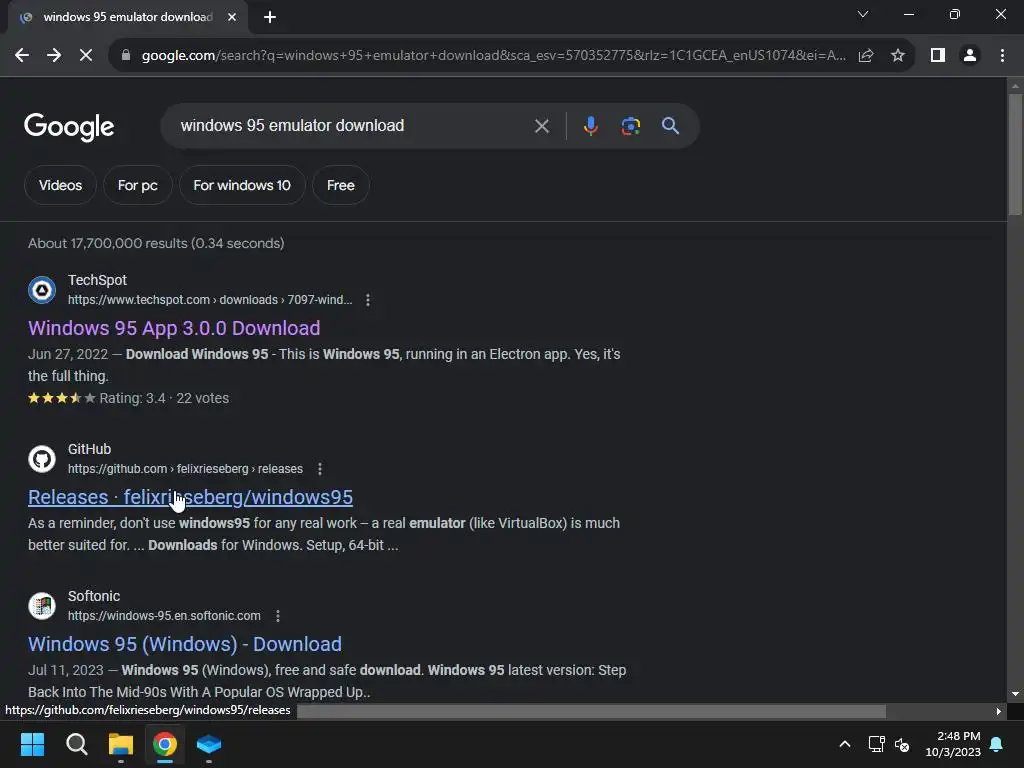The height and width of the screenshot is (768, 1024).
Task: Click scrollbar down arrow
Action: click(x=1015, y=694)
